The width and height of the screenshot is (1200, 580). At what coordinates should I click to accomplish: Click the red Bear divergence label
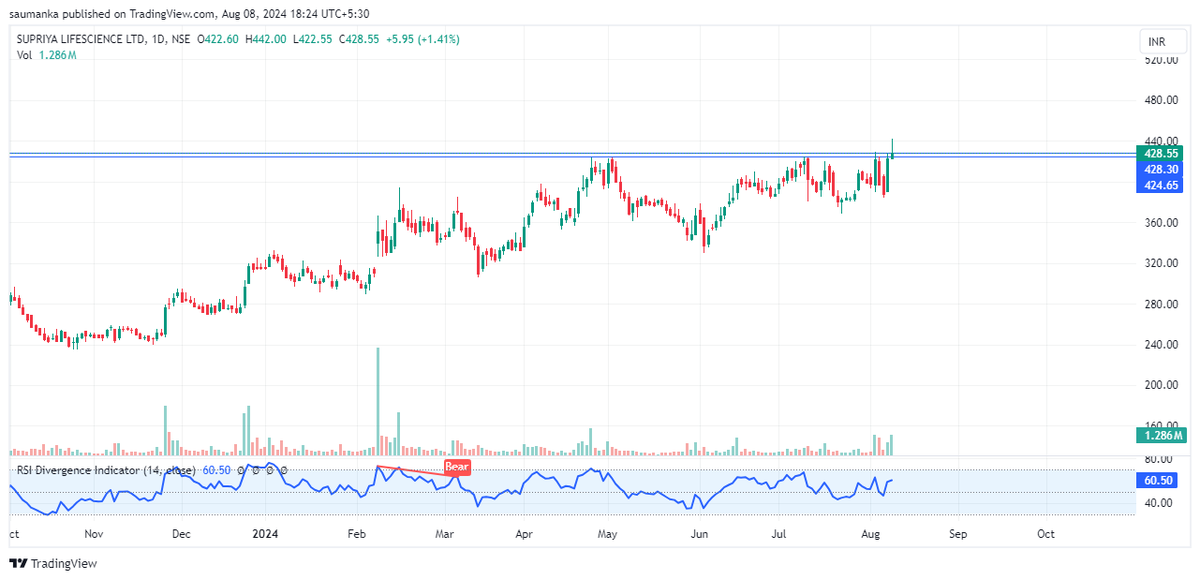pyautogui.click(x=457, y=467)
